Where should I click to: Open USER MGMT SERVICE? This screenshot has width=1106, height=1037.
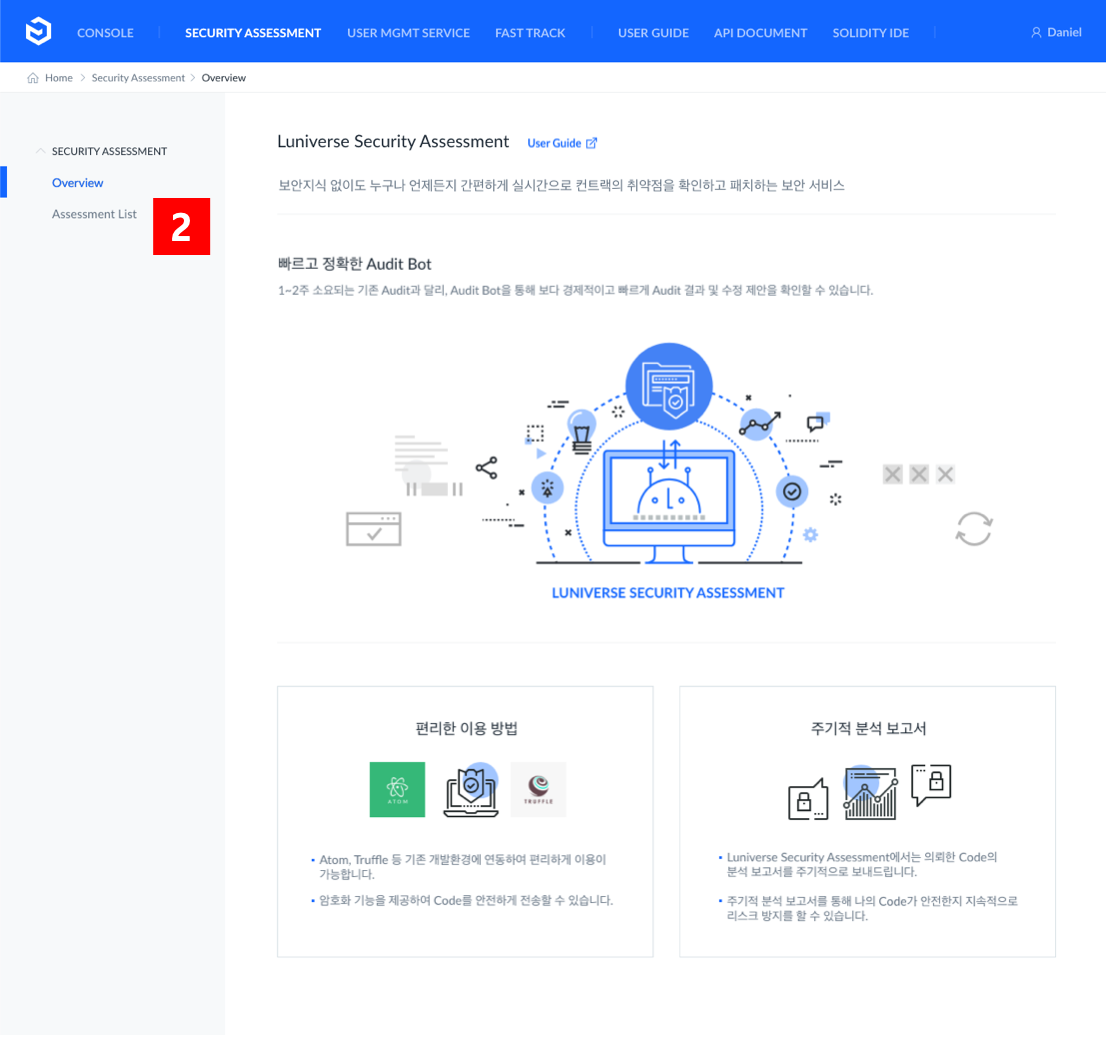tap(408, 33)
